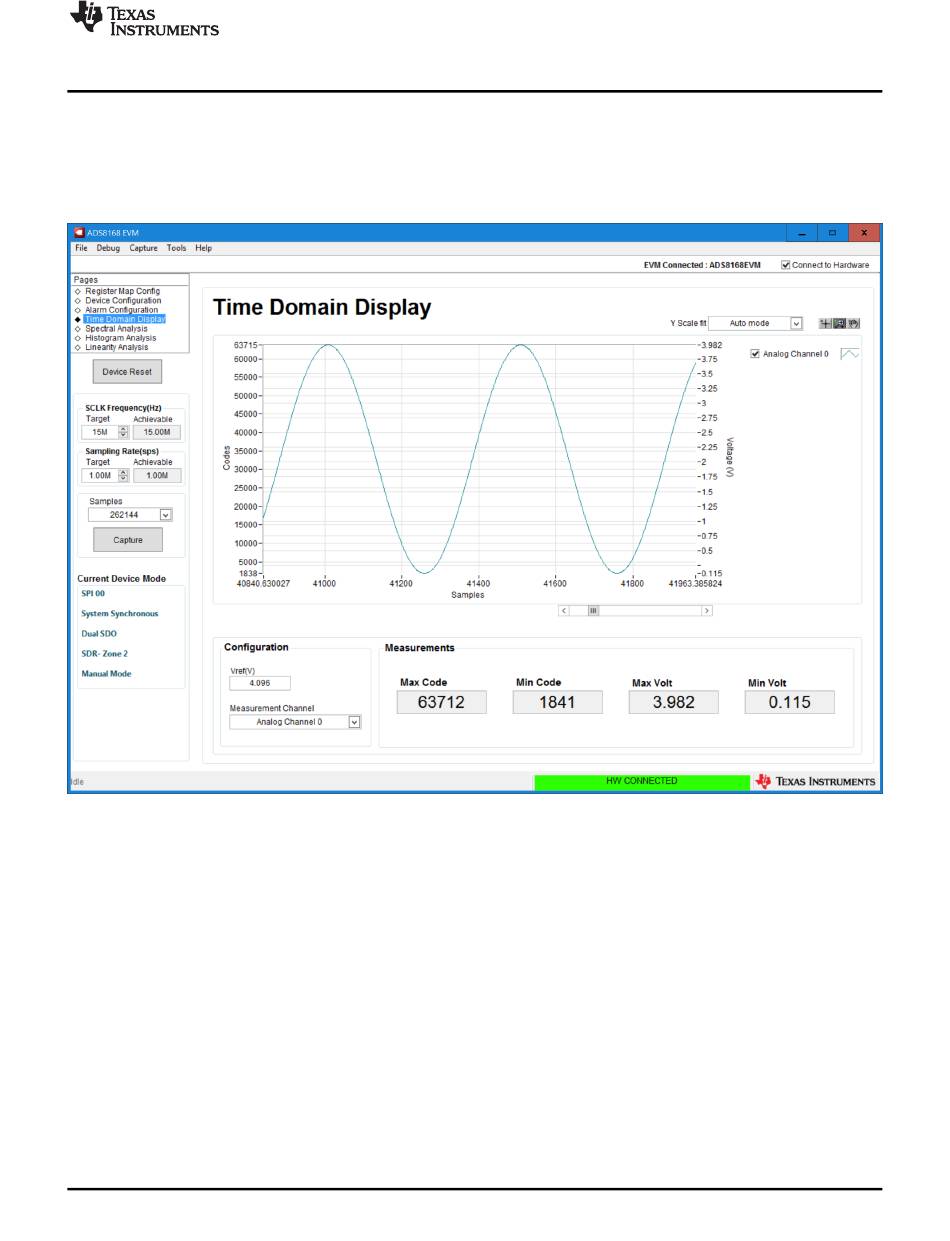
Task: Open the Debug menu
Action: [108, 248]
